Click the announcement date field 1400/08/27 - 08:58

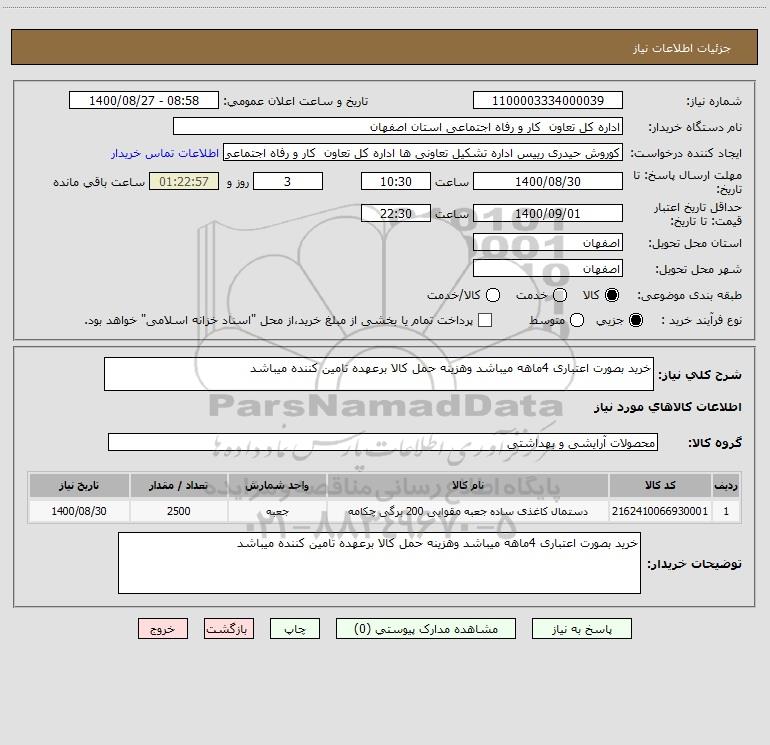pyautogui.click(x=144, y=100)
